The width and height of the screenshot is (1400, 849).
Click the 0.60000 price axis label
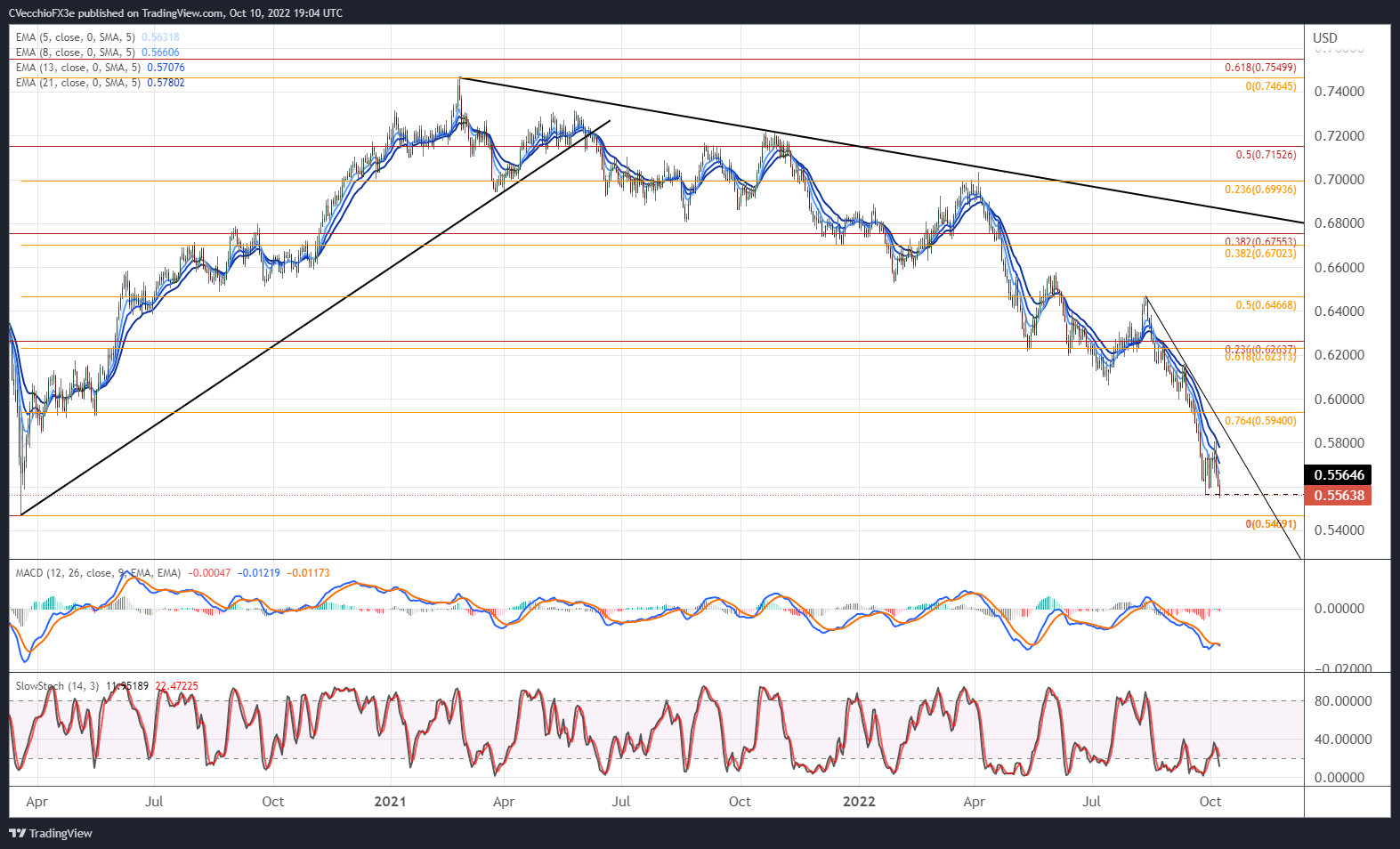[1339, 400]
